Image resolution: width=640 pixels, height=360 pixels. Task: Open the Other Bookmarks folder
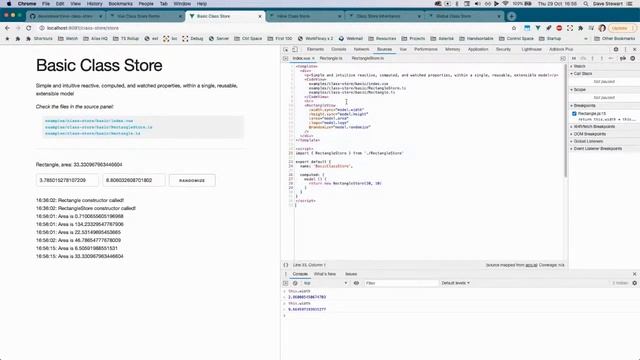click(x=614, y=38)
